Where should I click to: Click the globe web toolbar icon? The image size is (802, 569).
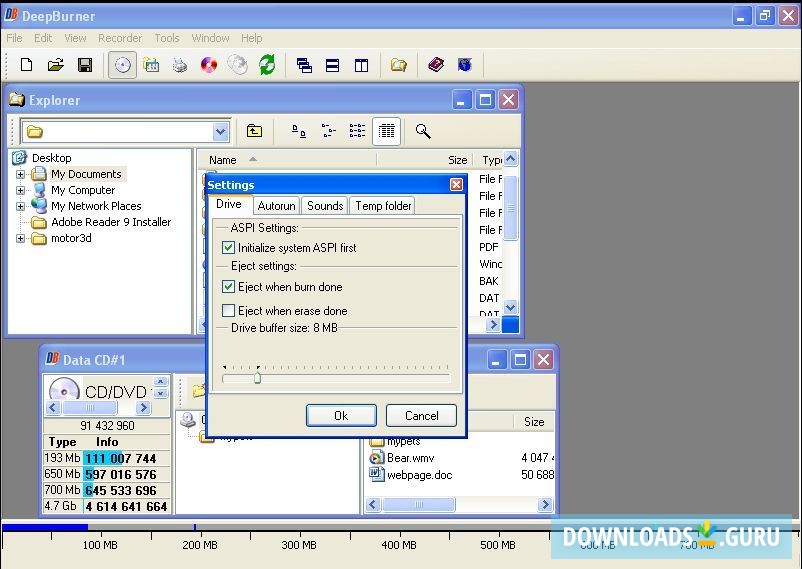pyautogui.click(x=464, y=65)
